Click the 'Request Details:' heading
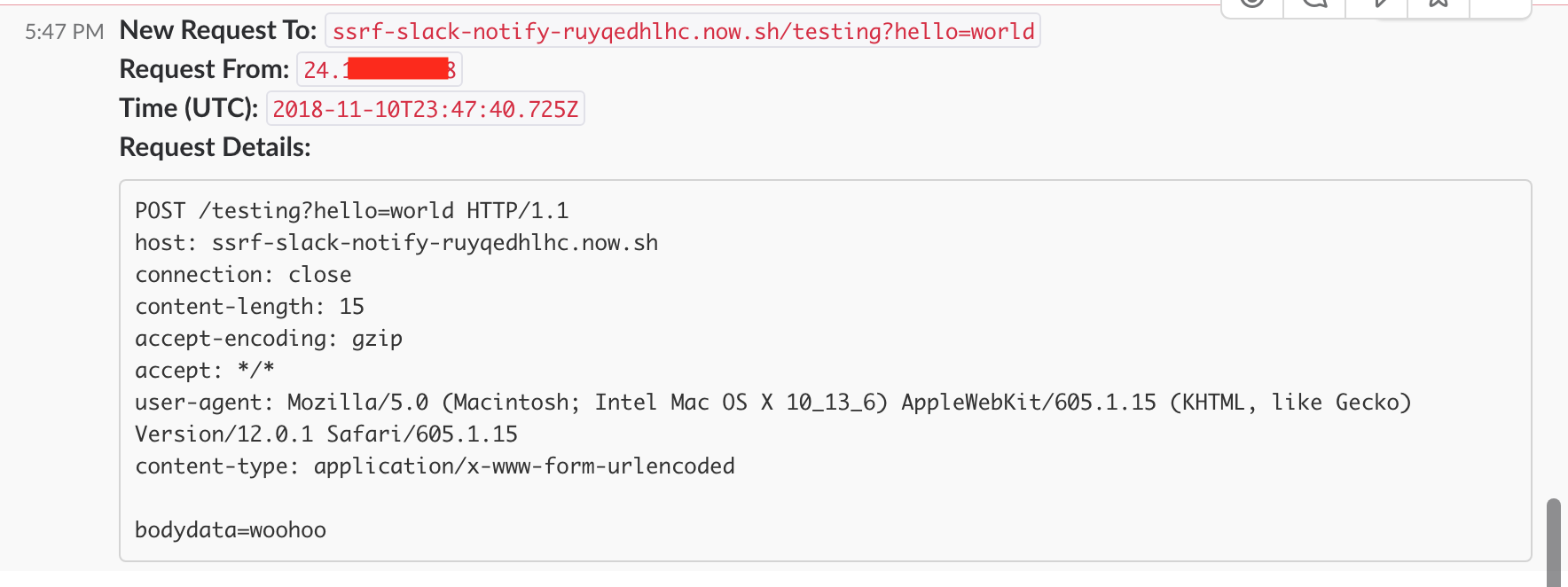Image resolution: width=1568 pixels, height=587 pixels. pyautogui.click(x=216, y=147)
